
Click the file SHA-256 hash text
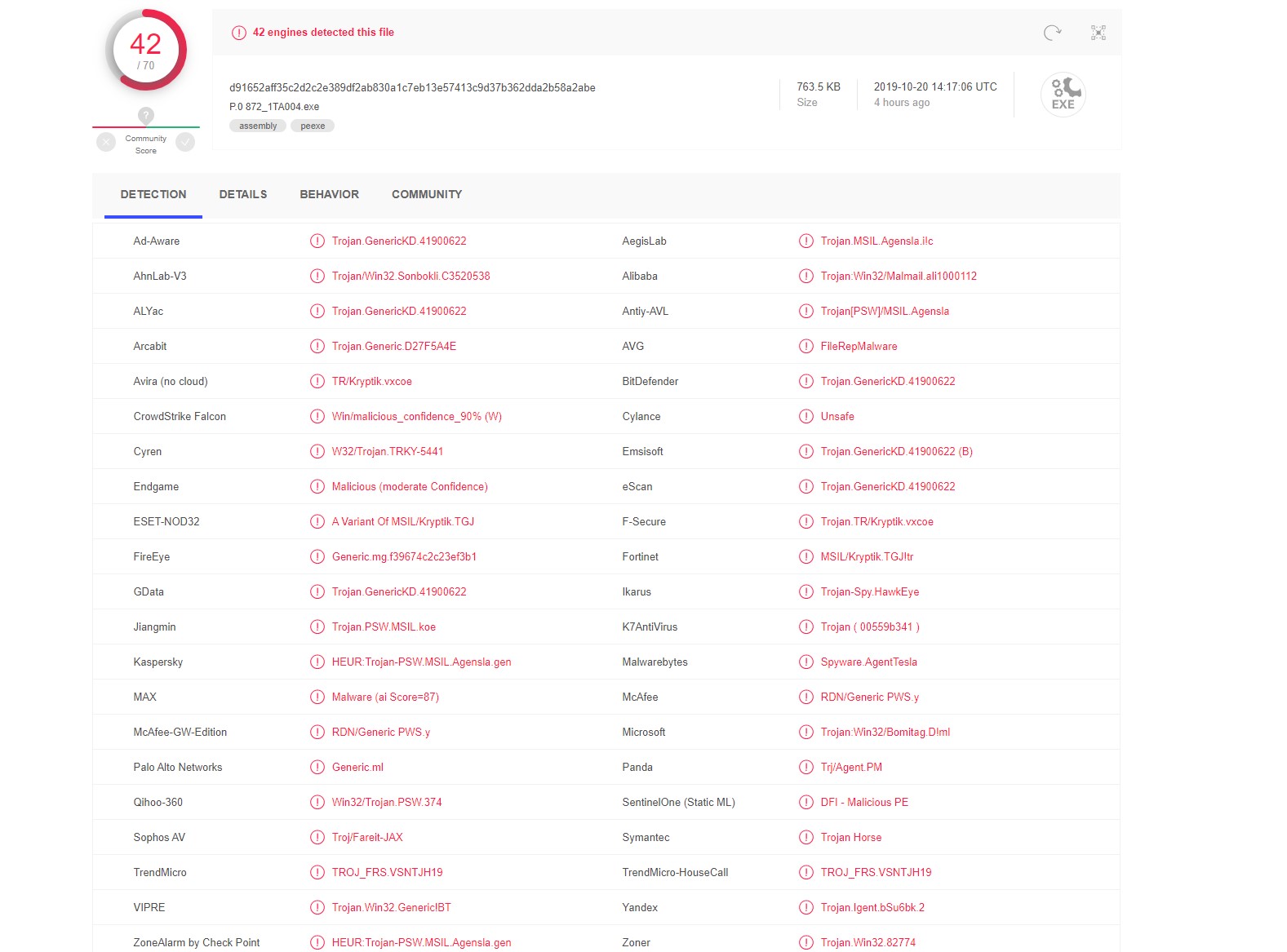coord(412,87)
